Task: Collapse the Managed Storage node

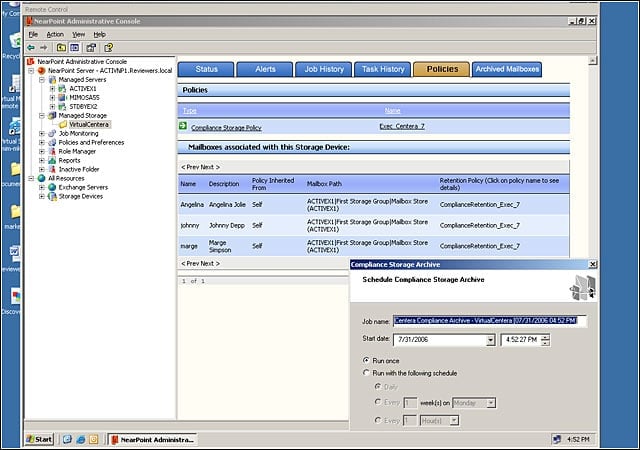Action: pyautogui.click(x=42, y=116)
